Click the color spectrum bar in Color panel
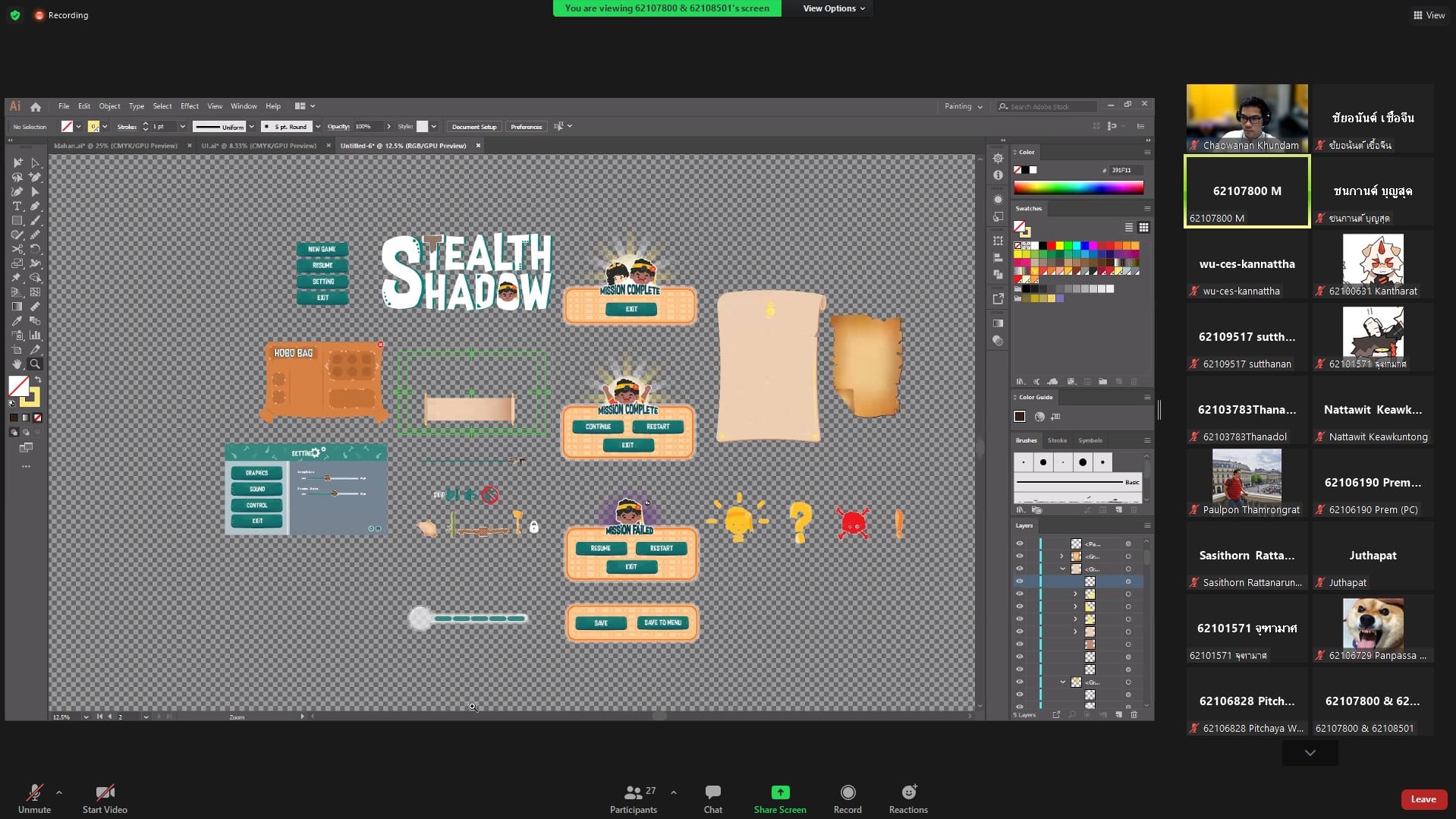The width and height of the screenshot is (1456, 819). [x=1078, y=187]
